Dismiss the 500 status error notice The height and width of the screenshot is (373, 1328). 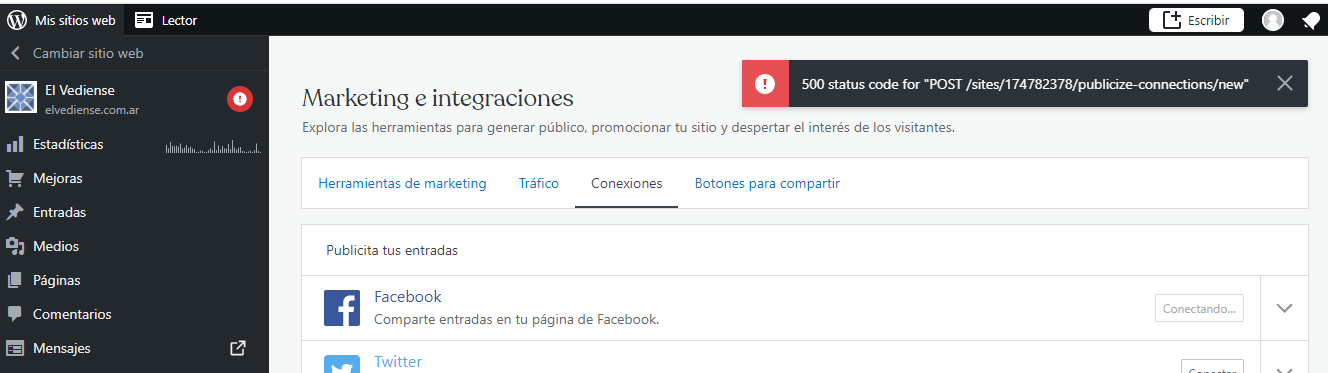pos(1285,84)
